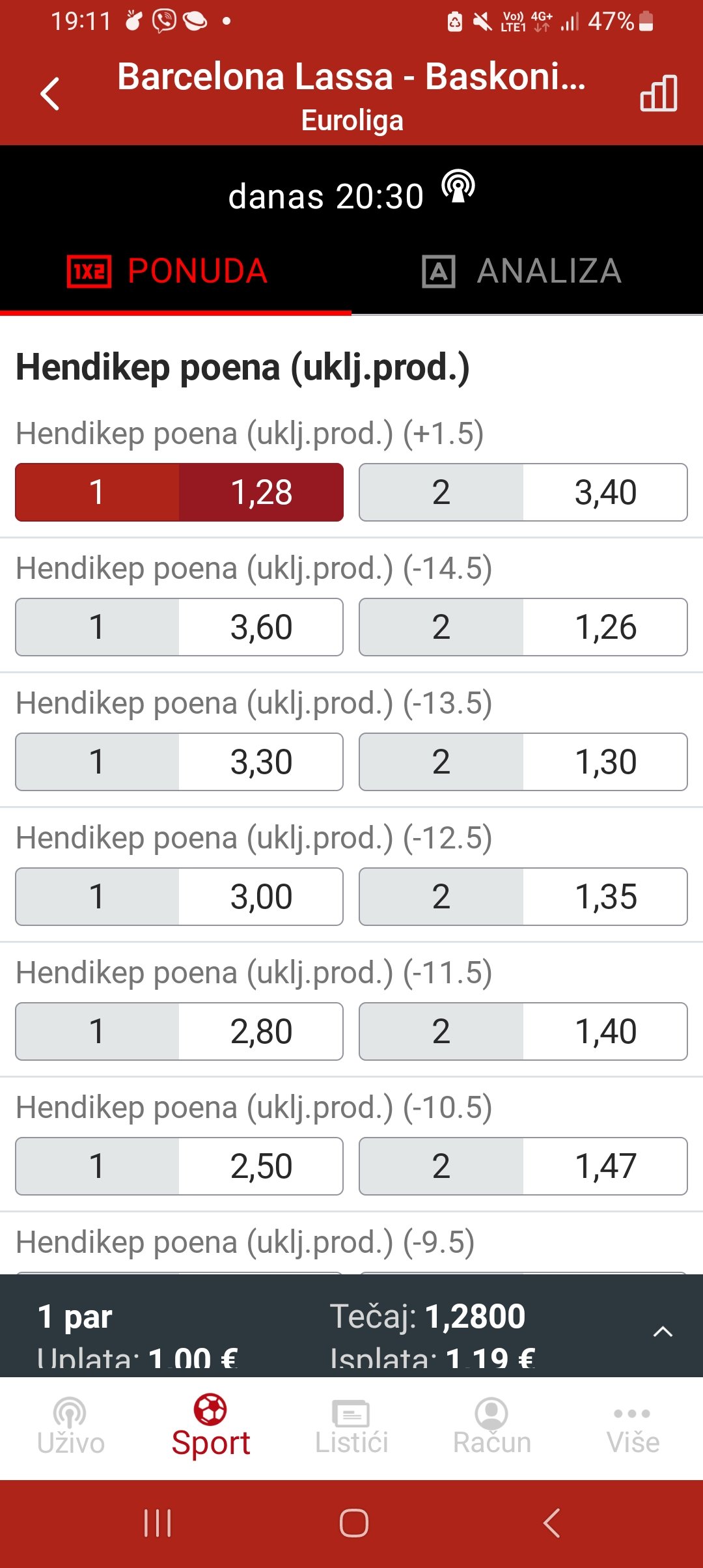Tap the live broadcast icon beside 20:30
The width and height of the screenshot is (703, 1568).
(458, 188)
